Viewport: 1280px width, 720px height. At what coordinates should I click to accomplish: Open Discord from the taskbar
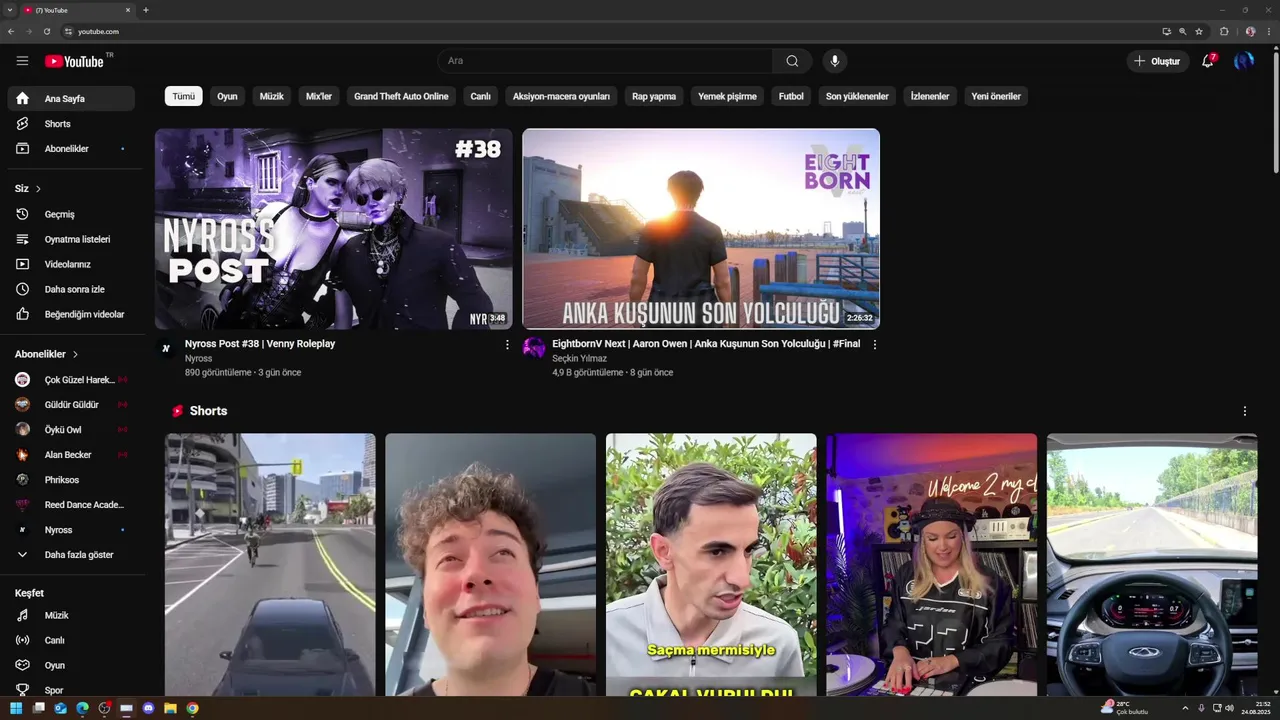(149, 708)
